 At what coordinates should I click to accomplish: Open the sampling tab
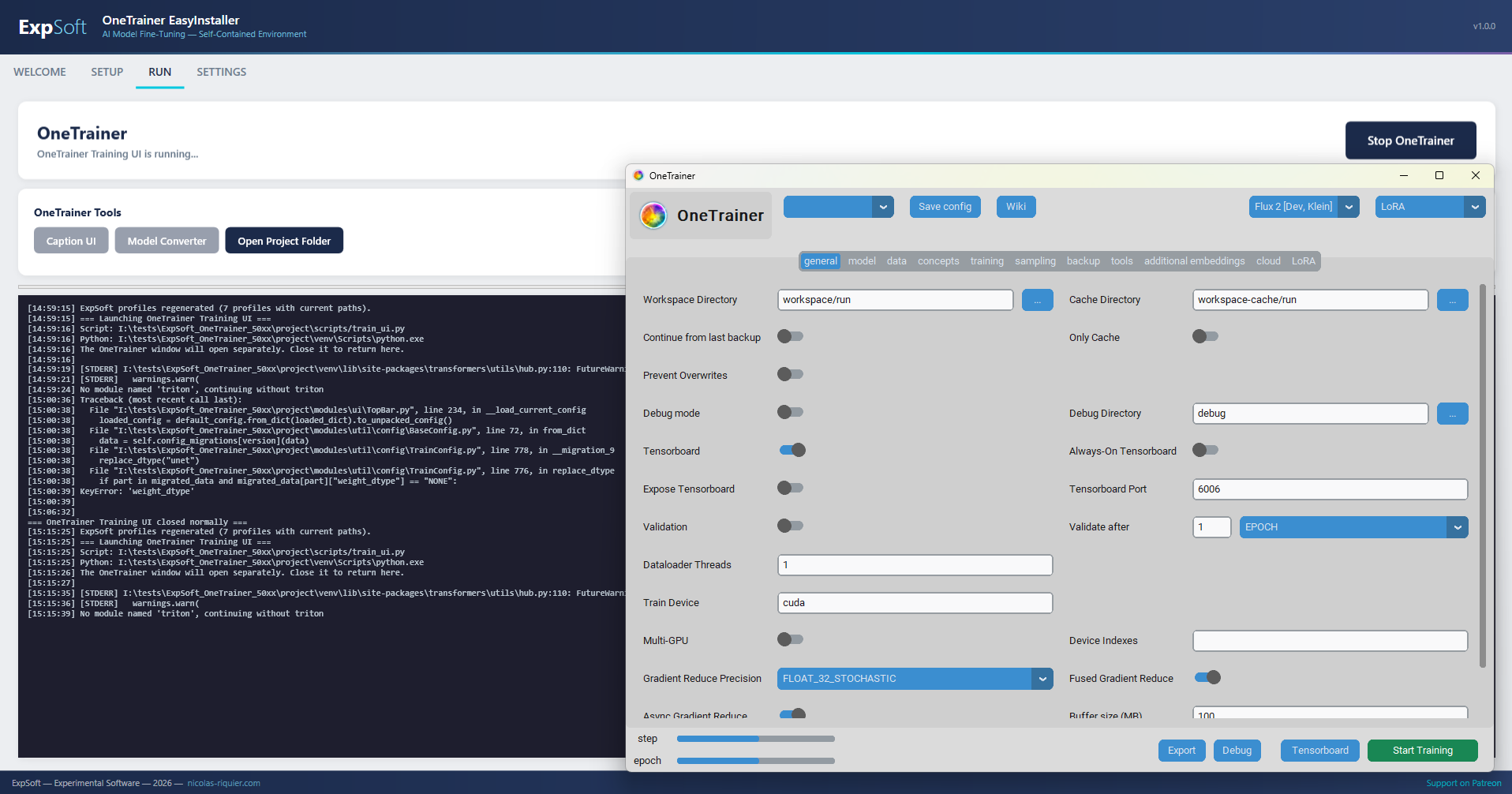[x=1035, y=261]
